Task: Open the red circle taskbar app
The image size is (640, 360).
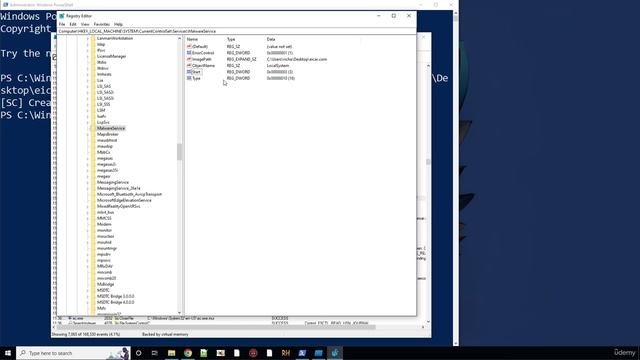Action: pyautogui.click(x=253, y=353)
